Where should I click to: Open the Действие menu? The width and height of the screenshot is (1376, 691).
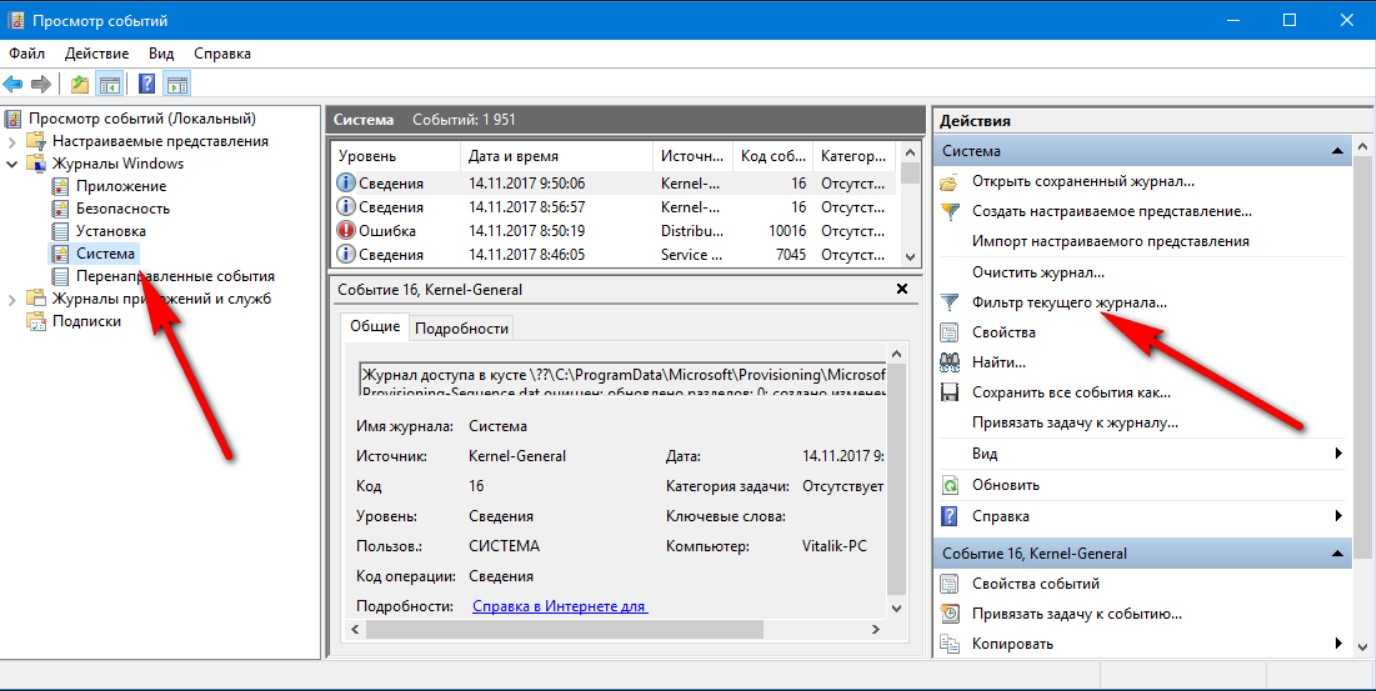point(96,54)
